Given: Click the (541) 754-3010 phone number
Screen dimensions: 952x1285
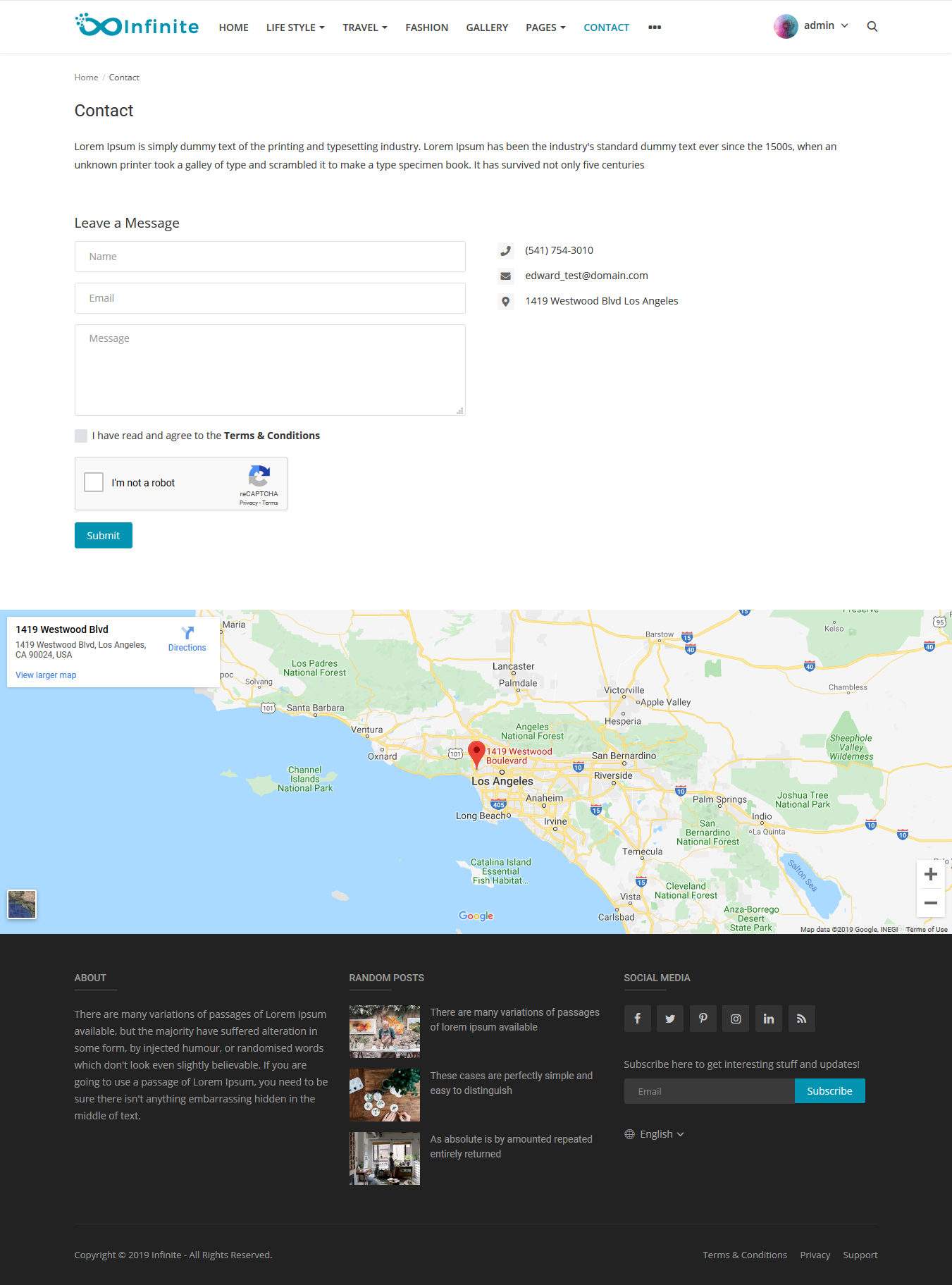Looking at the screenshot, I should [x=559, y=250].
